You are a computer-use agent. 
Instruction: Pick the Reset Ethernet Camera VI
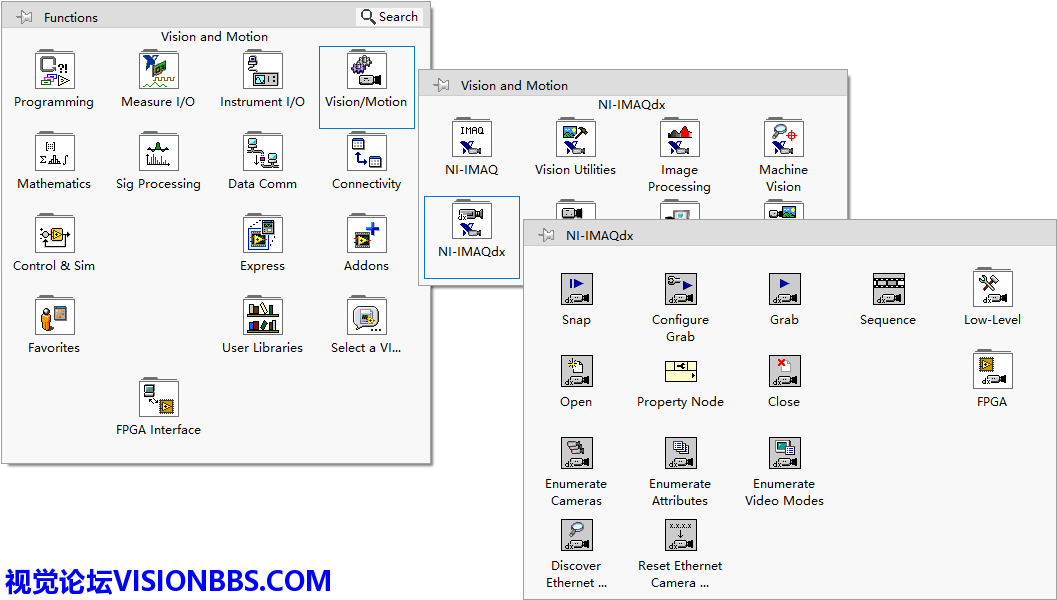pos(680,535)
